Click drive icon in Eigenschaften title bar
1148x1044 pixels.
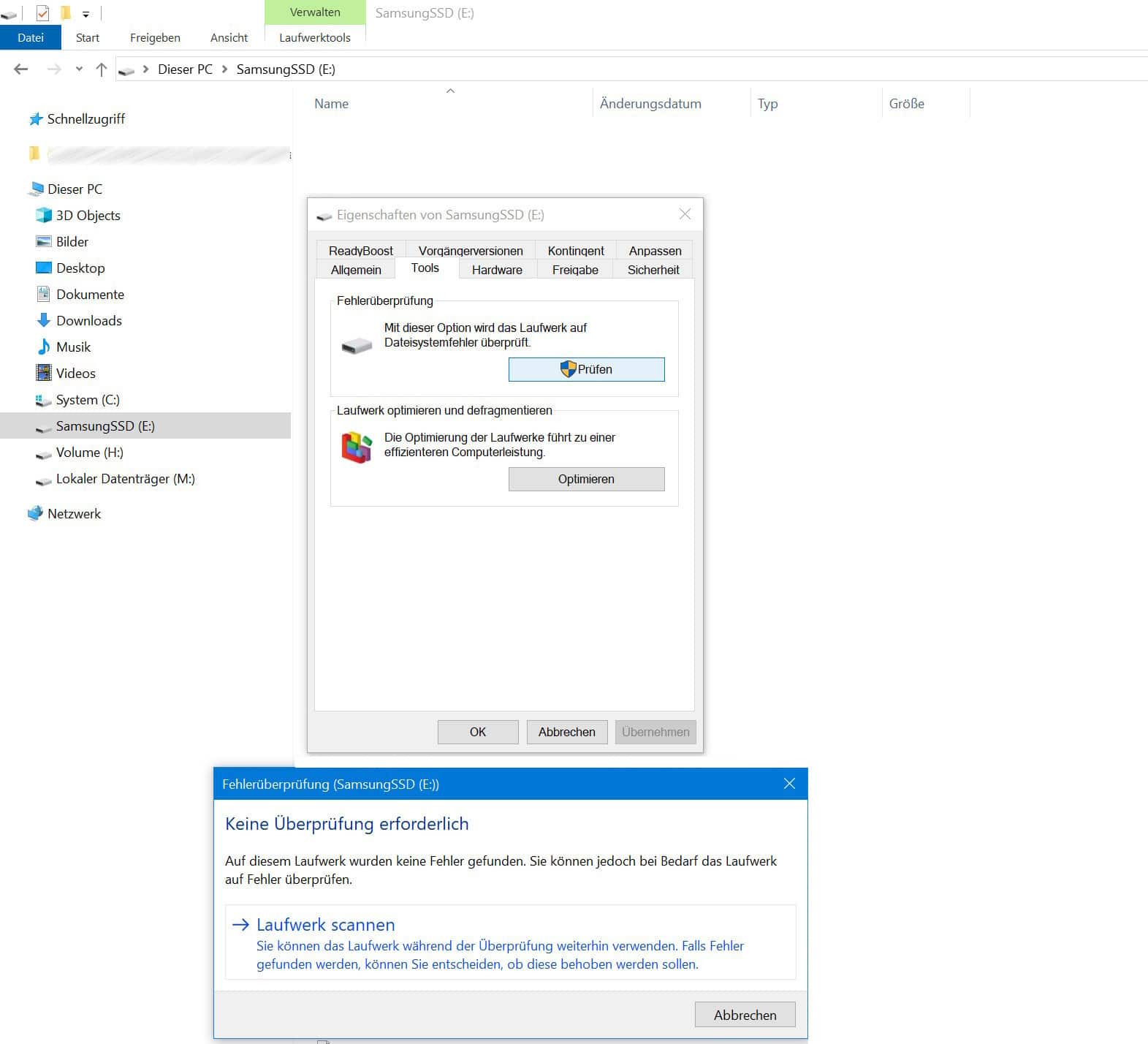tap(324, 216)
